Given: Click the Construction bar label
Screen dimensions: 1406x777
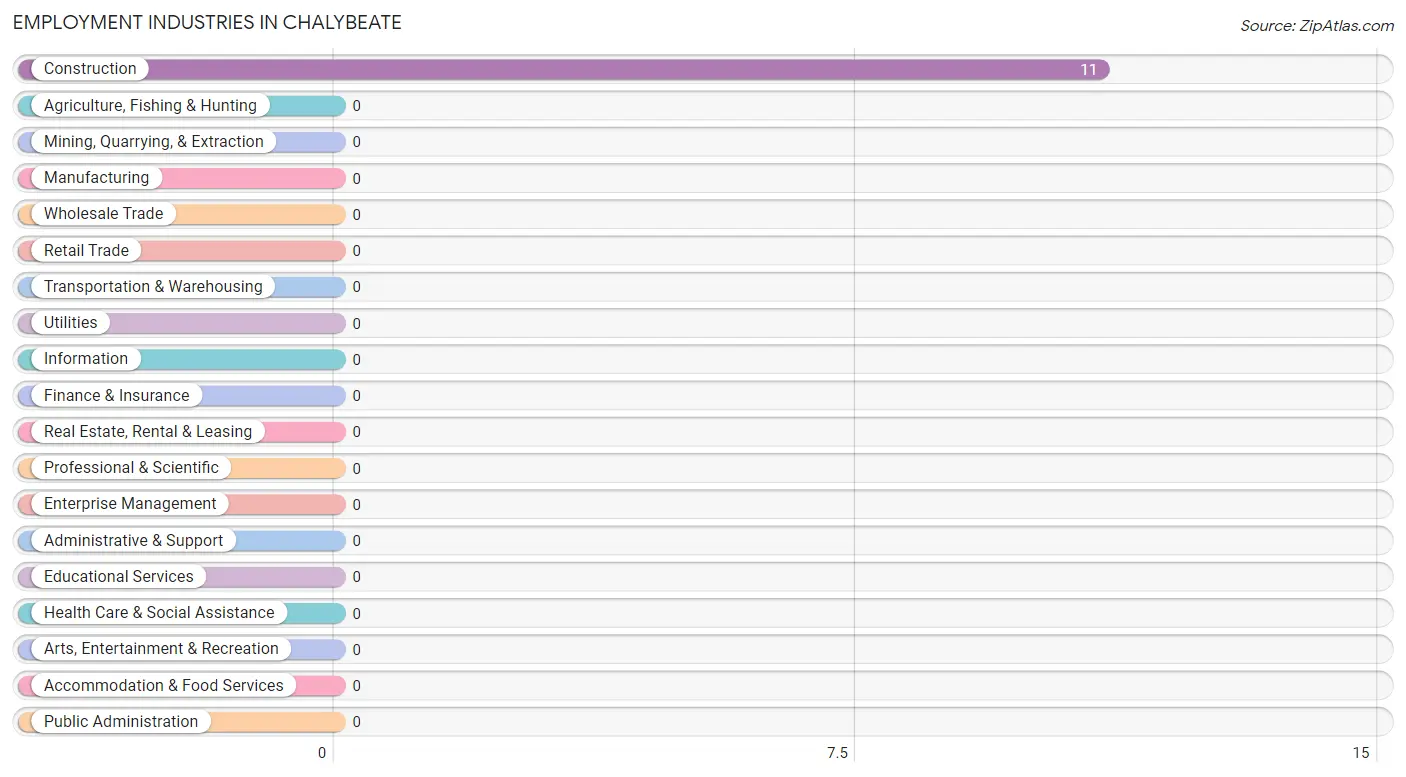Looking at the screenshot, I should [90, 69].
